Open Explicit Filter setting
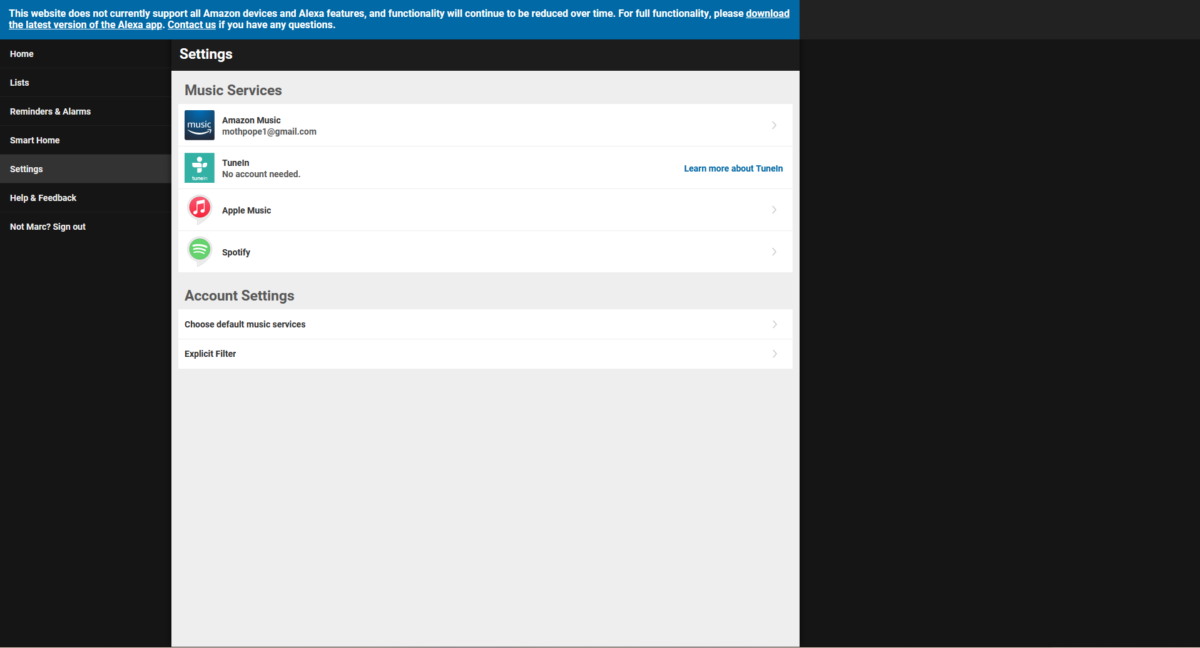1200x648 pixels. pos(485,354)
